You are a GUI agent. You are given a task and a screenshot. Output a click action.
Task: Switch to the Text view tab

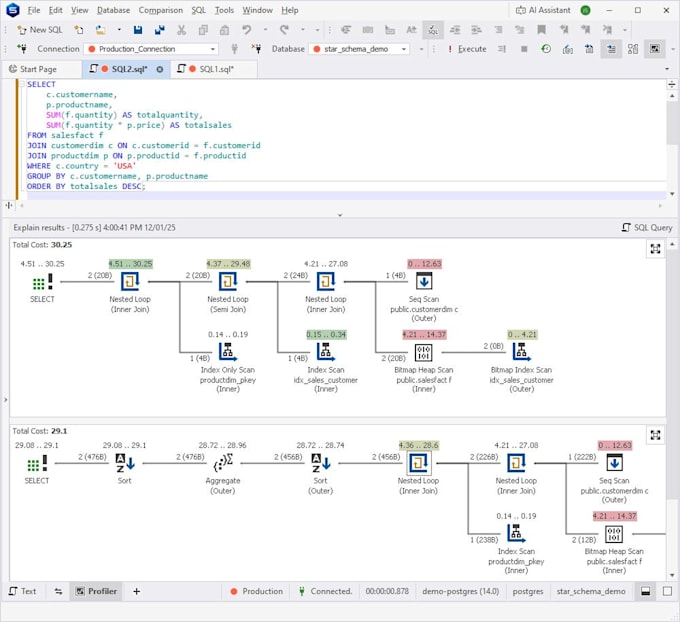(x=23, y=591)
